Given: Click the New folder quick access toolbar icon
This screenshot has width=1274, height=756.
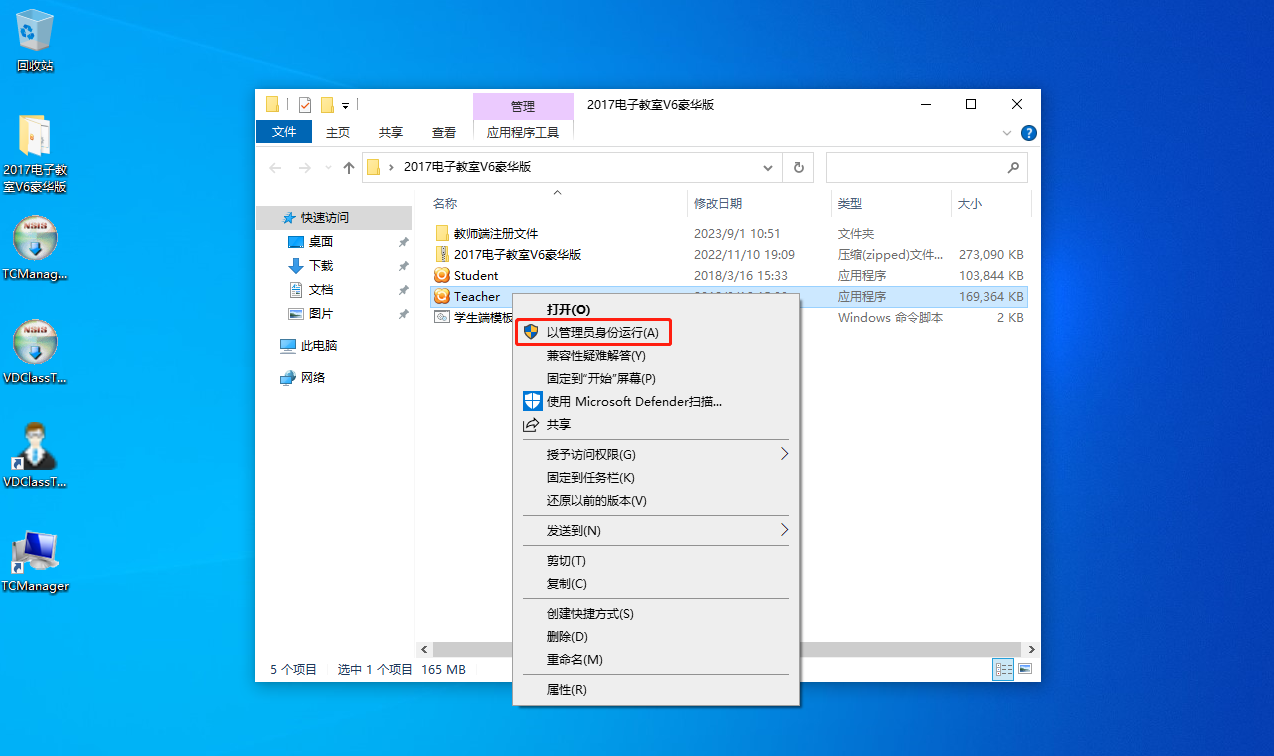Looking at the screenshot, I should coord(327,105).
